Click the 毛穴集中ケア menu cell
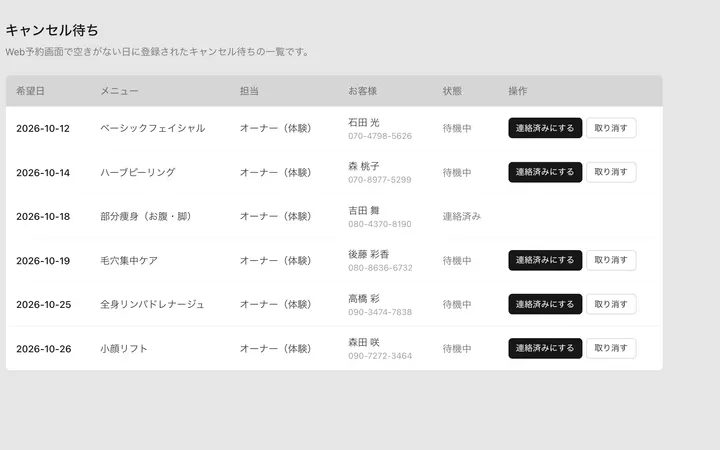 click(x=129, y=260)
